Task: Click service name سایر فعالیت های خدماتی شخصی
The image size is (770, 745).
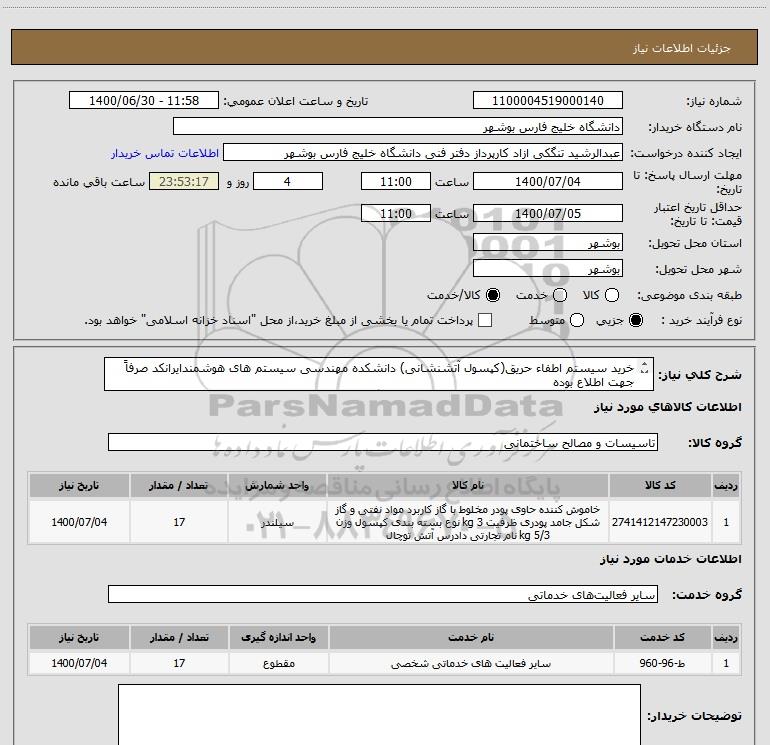Action: (471, 663)
